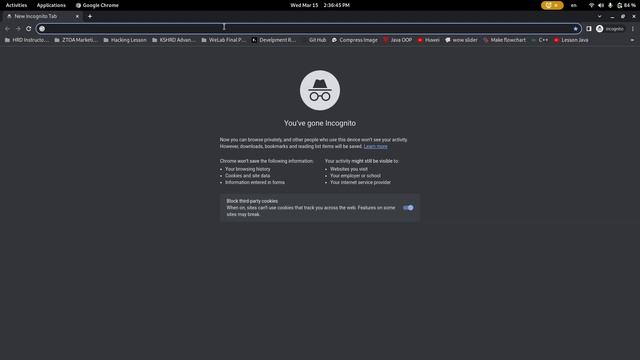Bookmark this tab with the star icon
Image resolution: width=640 pixels, height=360 pixels.
coord(576,29)
